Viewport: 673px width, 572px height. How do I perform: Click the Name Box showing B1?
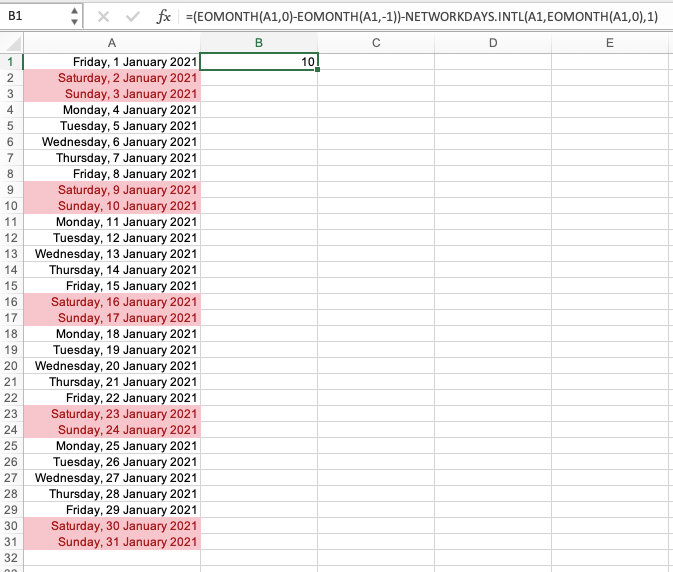[x=34, y=16]
